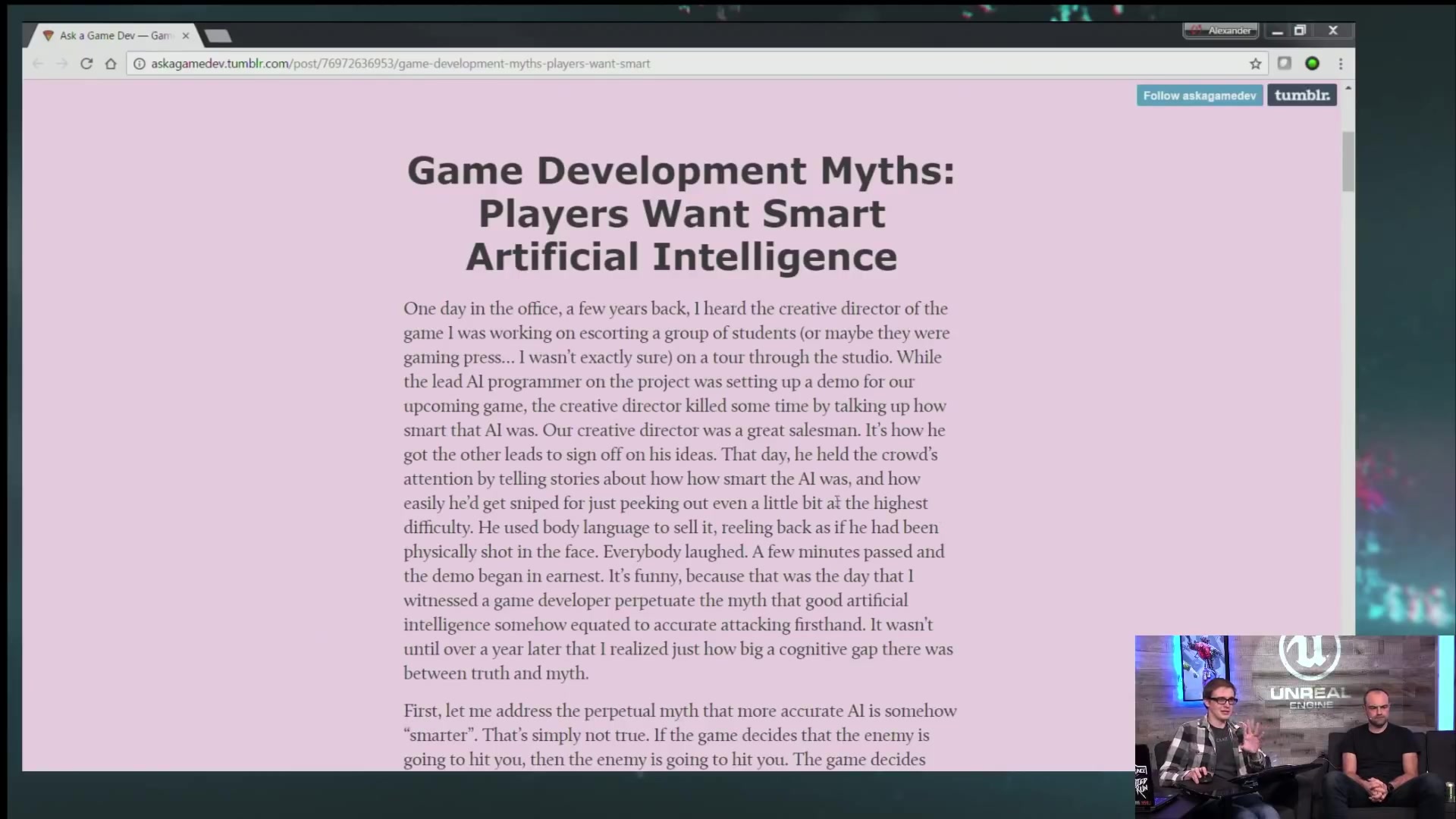
Task: Close the Ask a Game Dev tab
Action: coord(186,36)
